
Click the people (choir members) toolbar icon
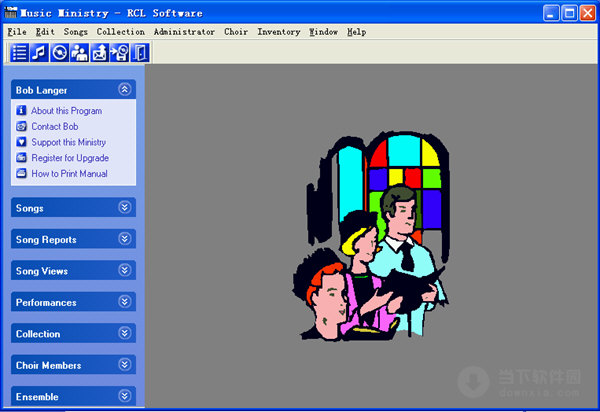click(x=79, y=52)
